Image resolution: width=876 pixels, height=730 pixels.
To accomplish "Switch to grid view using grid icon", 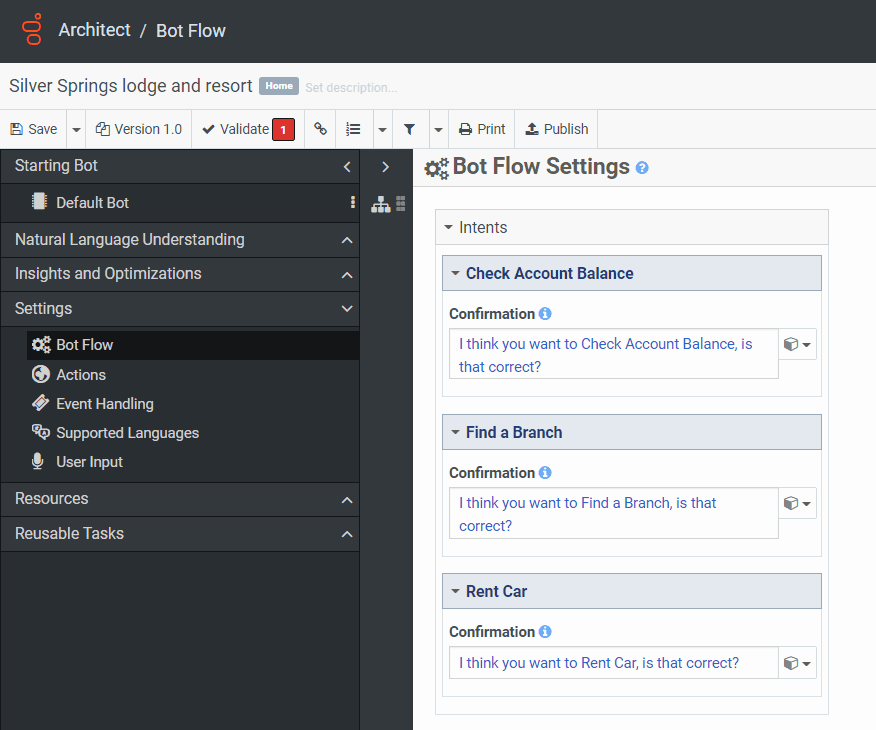I will click(401, 204).
